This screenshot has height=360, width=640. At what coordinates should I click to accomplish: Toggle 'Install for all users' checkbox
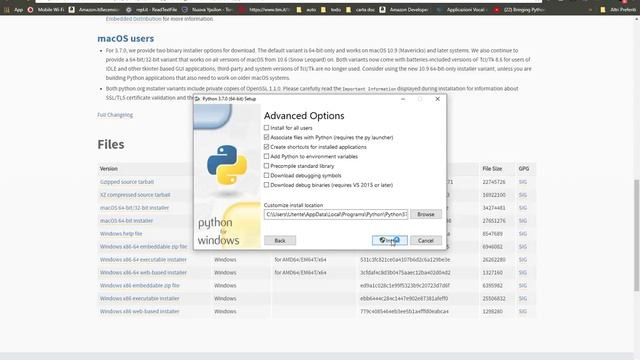(267, 128)
